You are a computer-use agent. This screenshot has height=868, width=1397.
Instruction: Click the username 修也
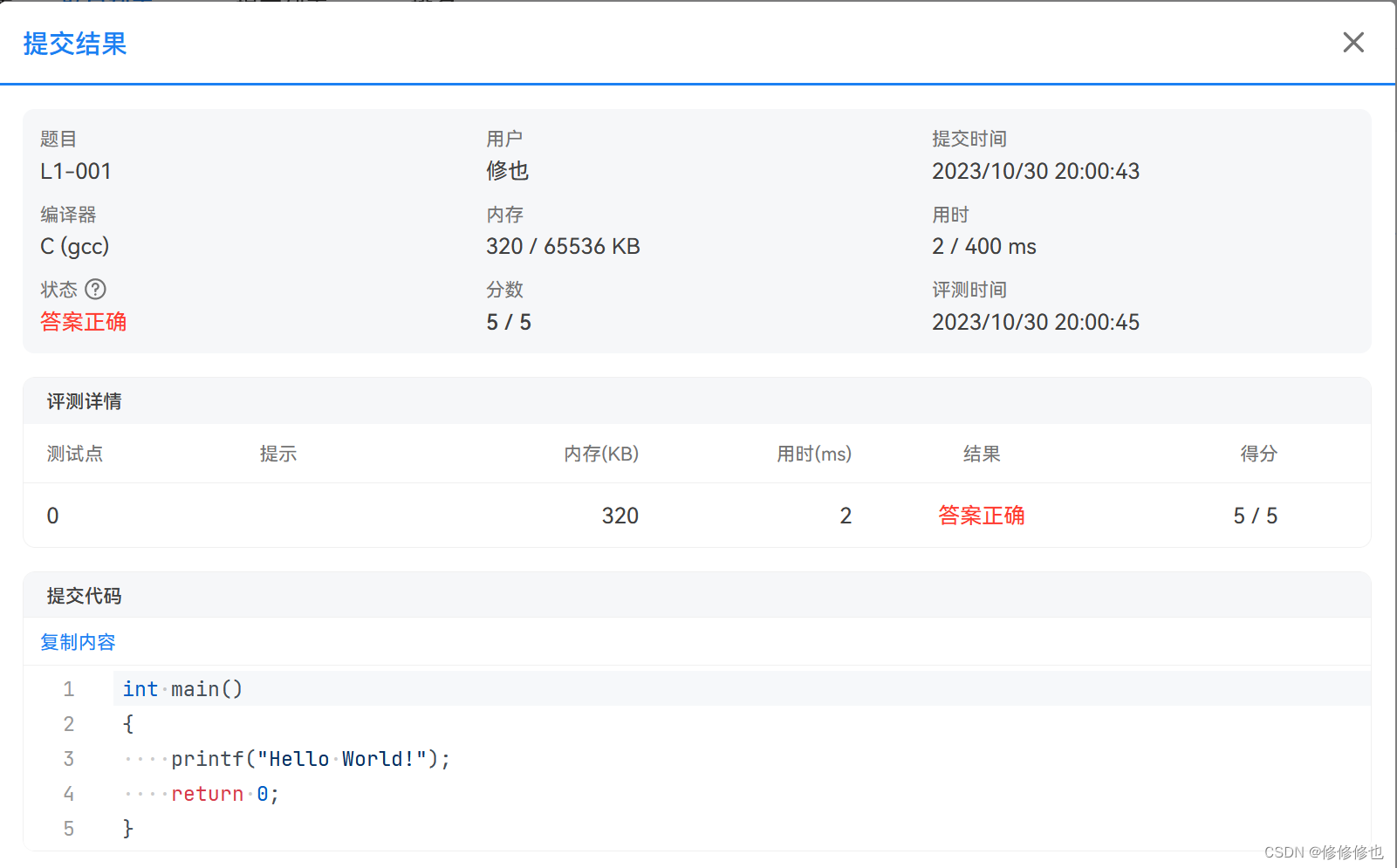pos(507,171)
